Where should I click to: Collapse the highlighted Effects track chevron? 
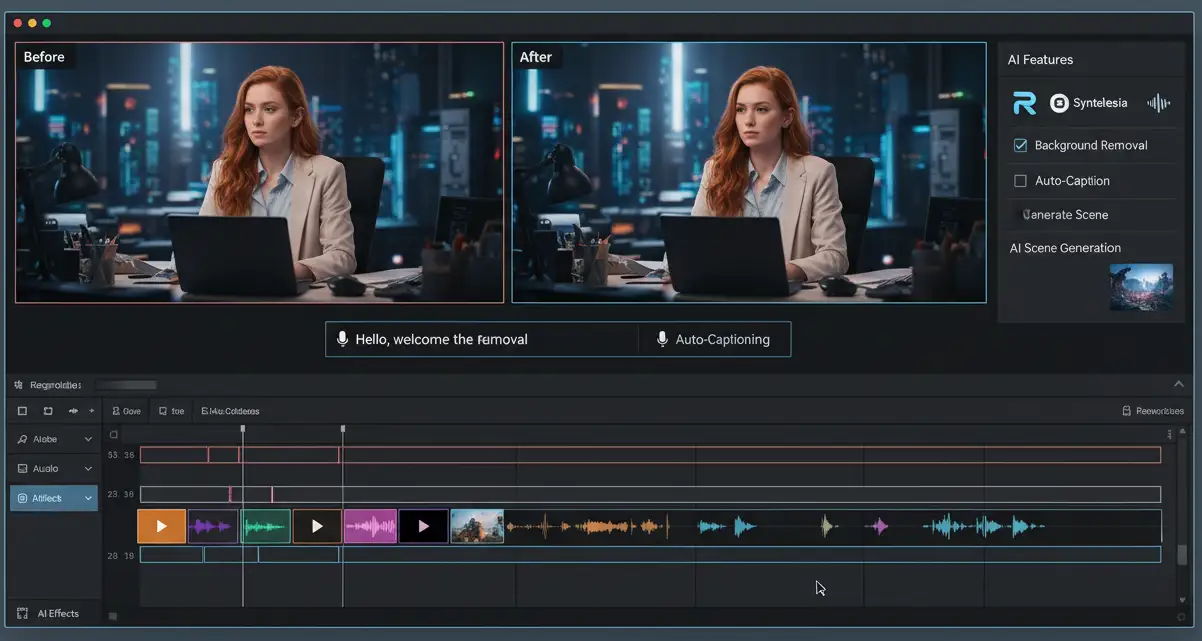tap(87, 496)
